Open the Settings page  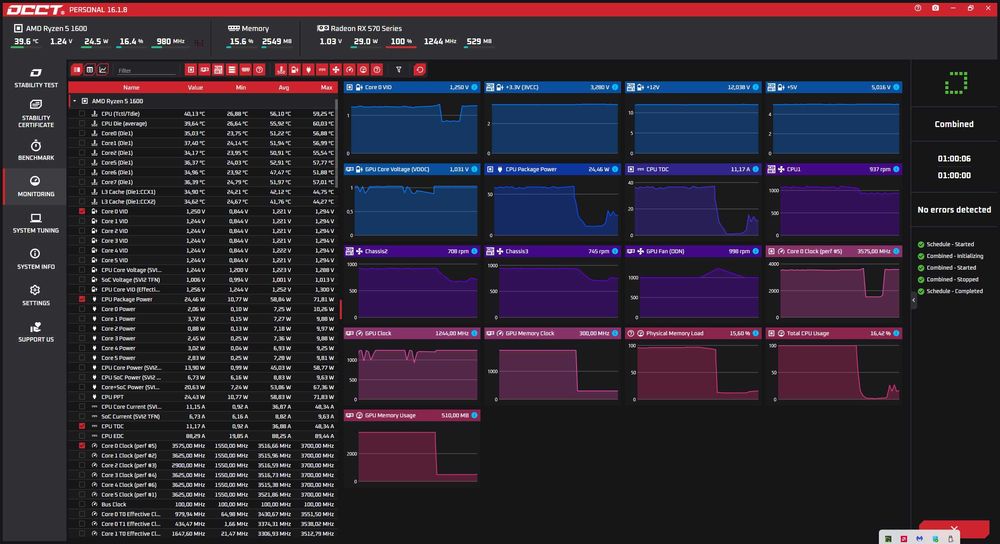click(36, 296)
